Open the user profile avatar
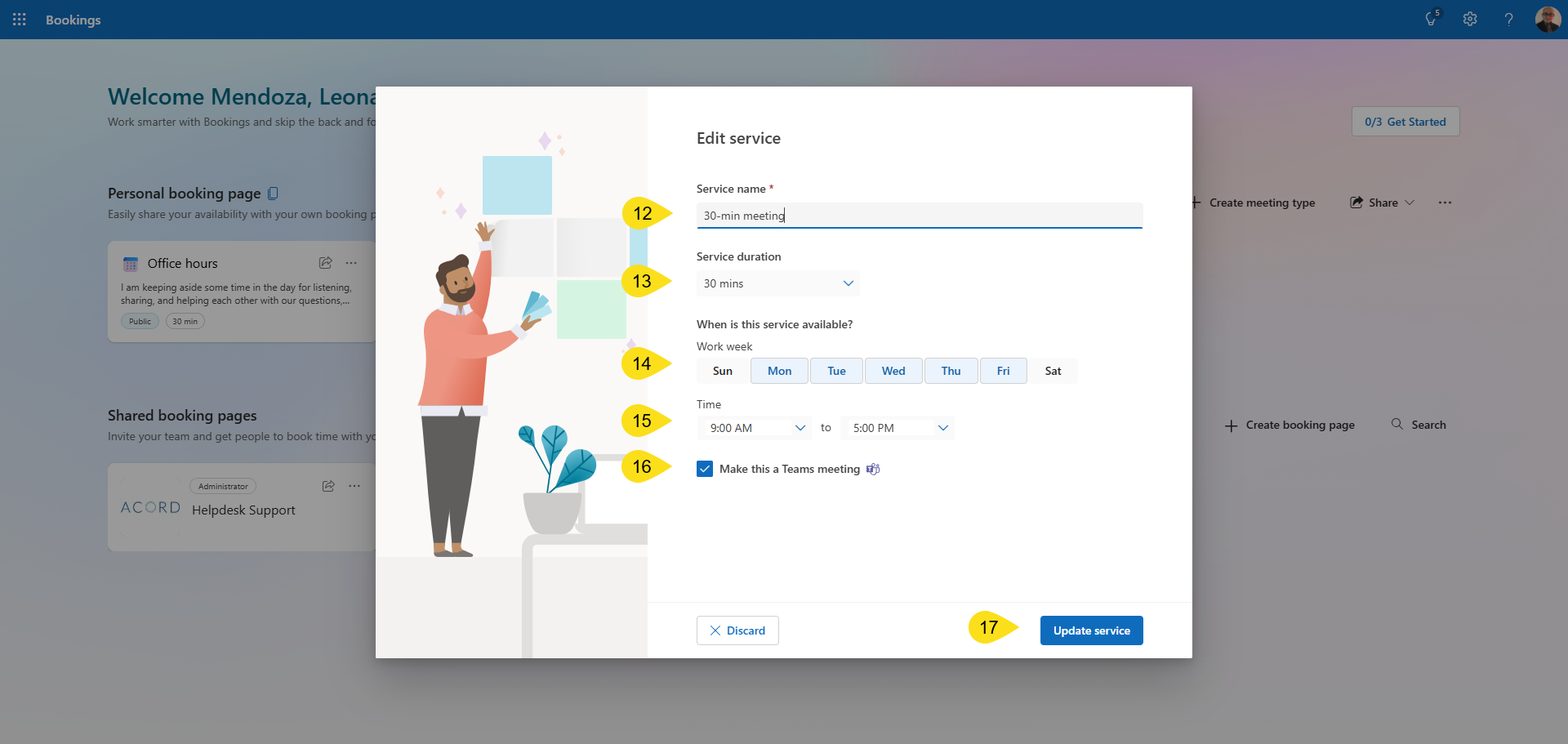The image size is (1568, 744). pos(1548,20)
